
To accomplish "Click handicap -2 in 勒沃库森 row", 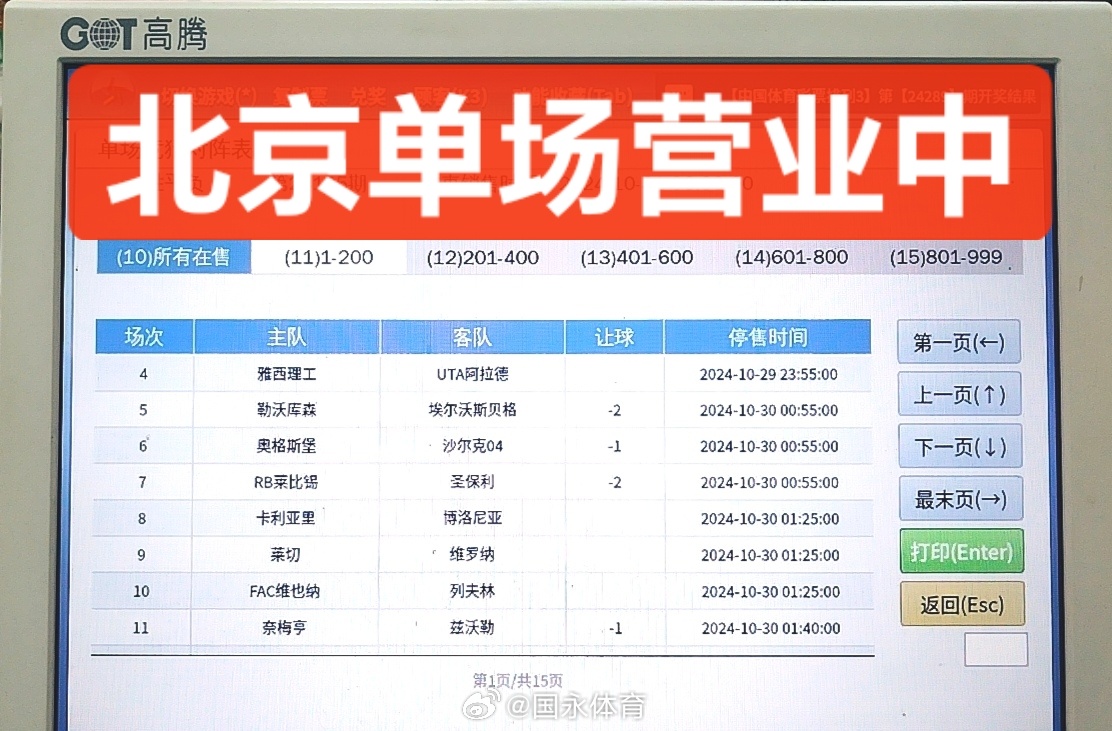I will [614, 411].
